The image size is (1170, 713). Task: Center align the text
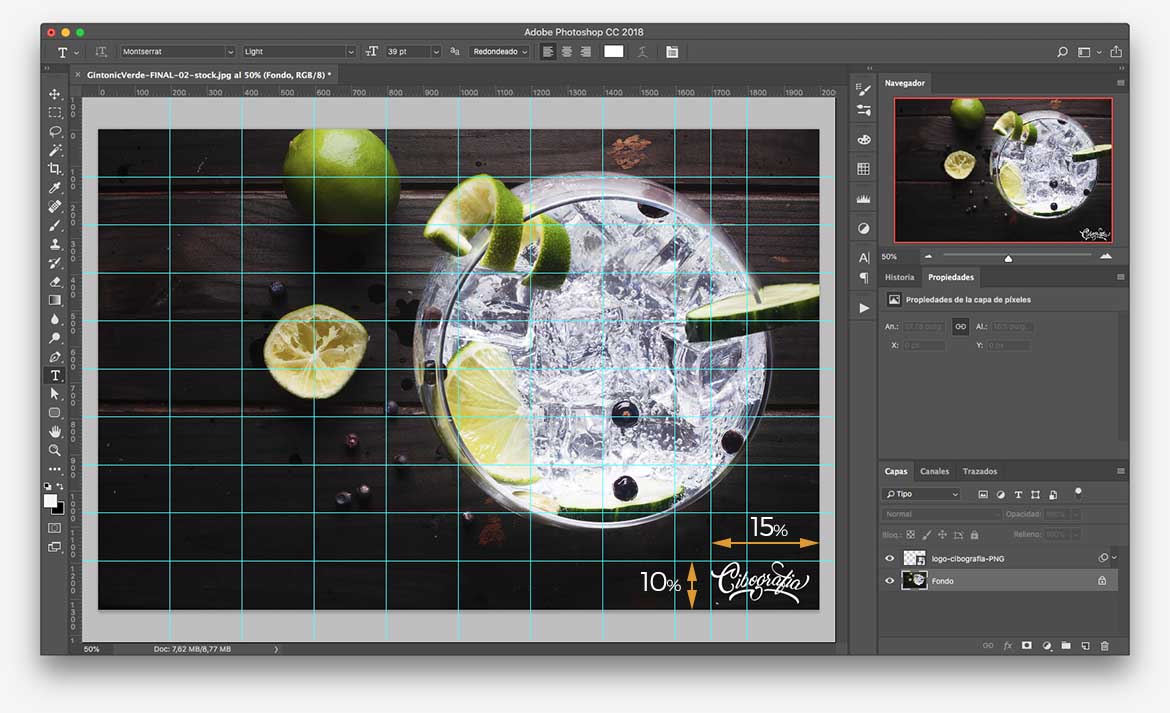pos(567,52)
